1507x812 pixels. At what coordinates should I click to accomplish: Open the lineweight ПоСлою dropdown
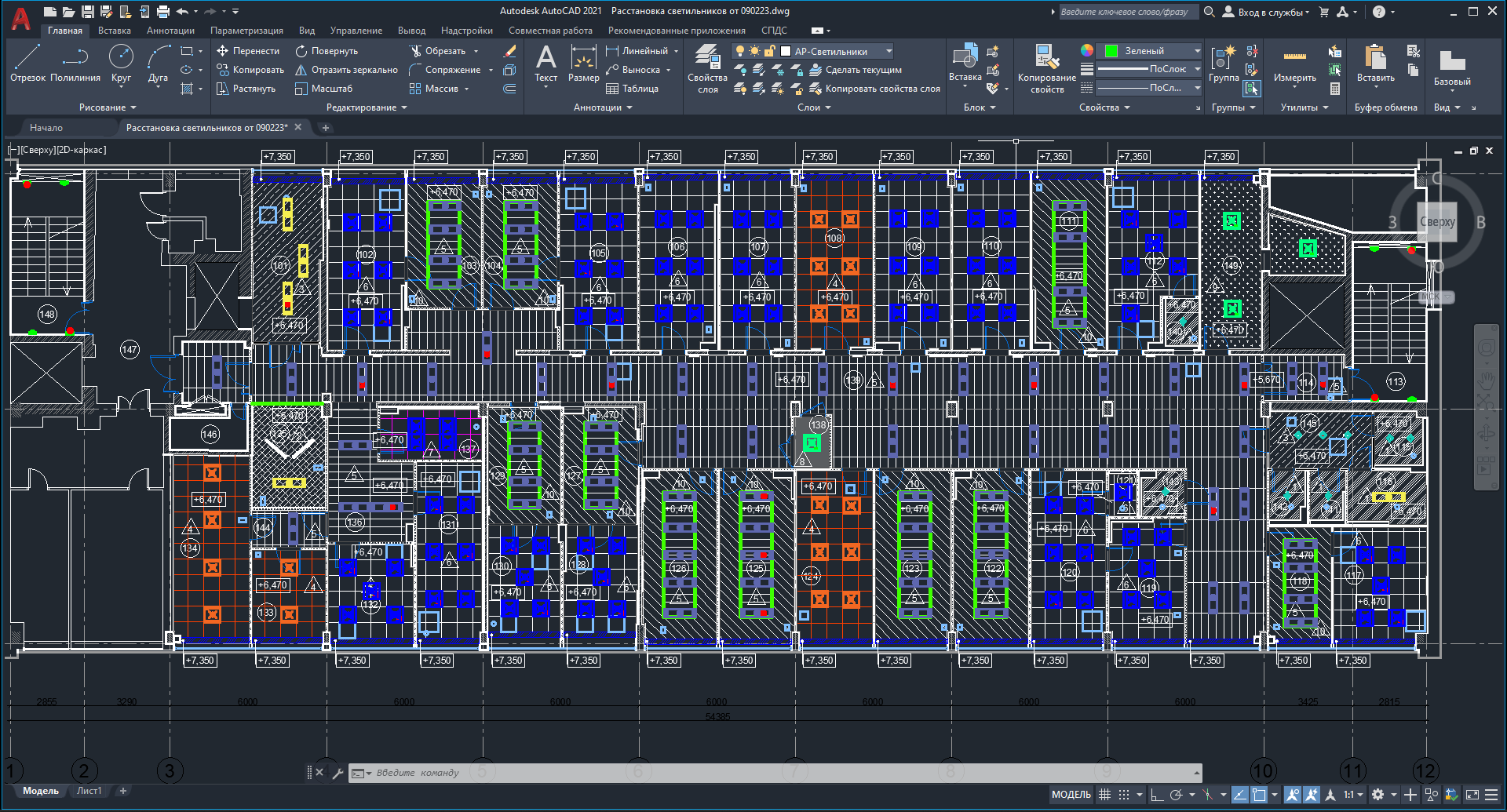pyautogui.click(x=1198, y=69)
